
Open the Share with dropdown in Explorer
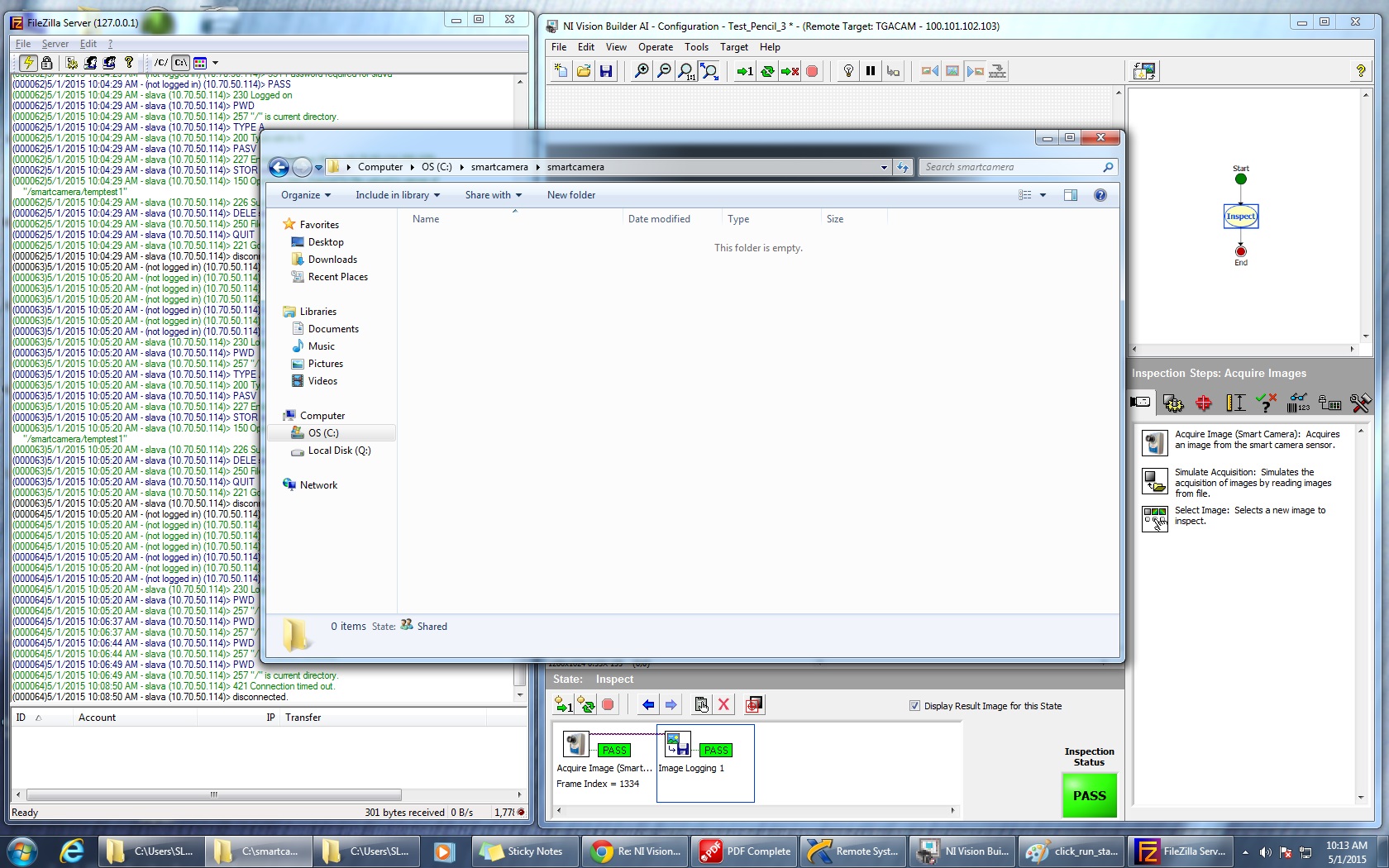[494, 195]
